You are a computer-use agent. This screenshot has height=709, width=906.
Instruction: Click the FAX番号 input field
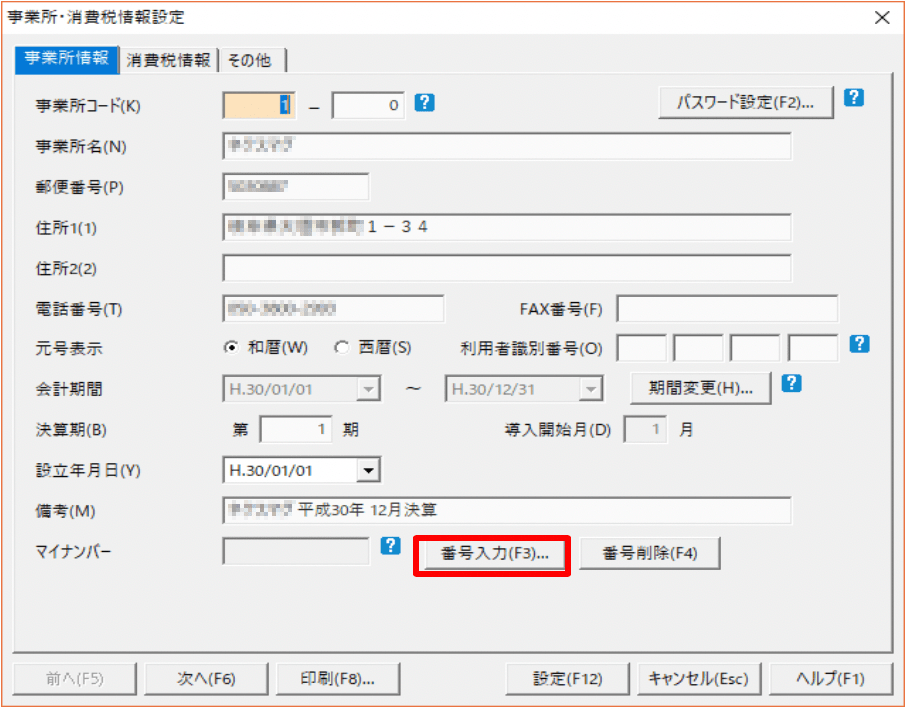click(727, 309)
